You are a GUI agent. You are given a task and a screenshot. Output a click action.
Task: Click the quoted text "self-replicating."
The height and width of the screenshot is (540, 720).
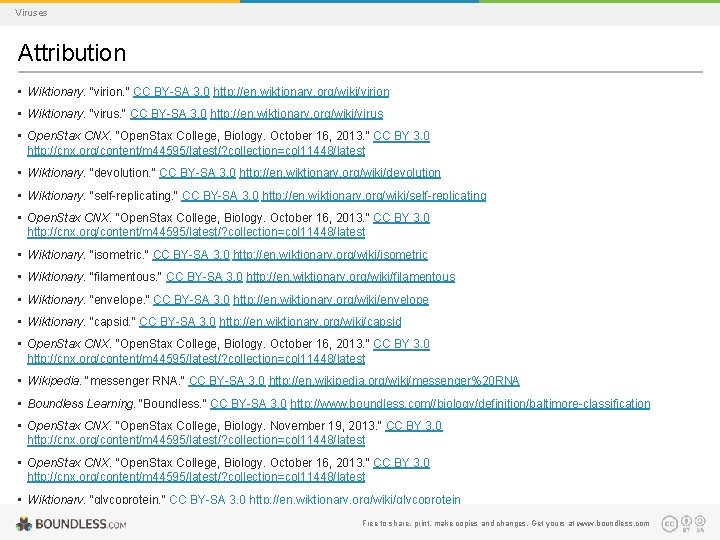(x=133, y=196)
